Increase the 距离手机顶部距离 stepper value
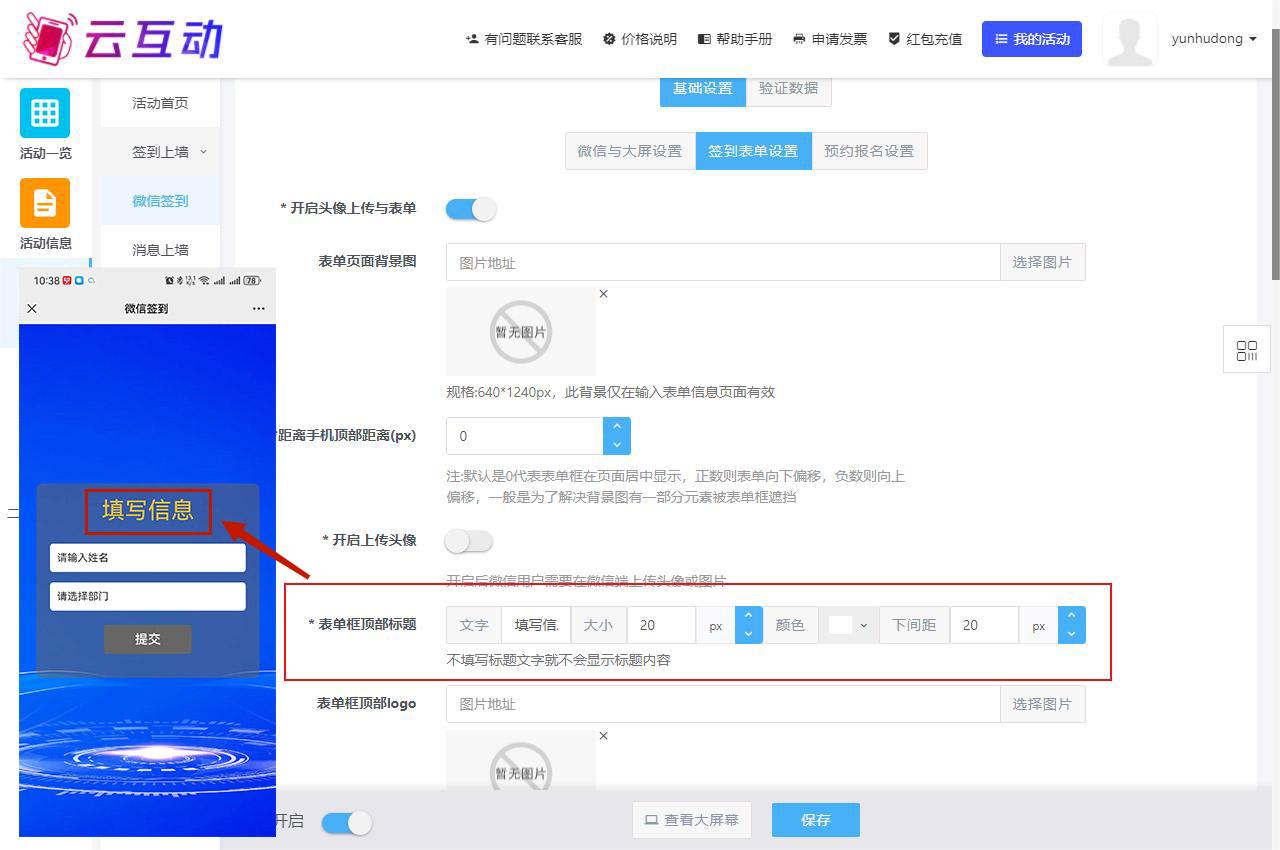1280x850 pixels. point(617,427)
